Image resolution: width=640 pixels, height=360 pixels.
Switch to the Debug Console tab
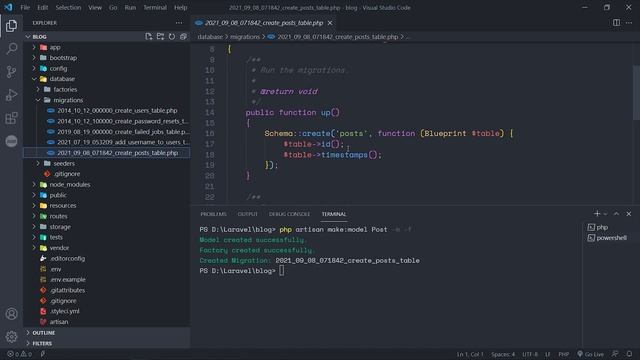289,214
